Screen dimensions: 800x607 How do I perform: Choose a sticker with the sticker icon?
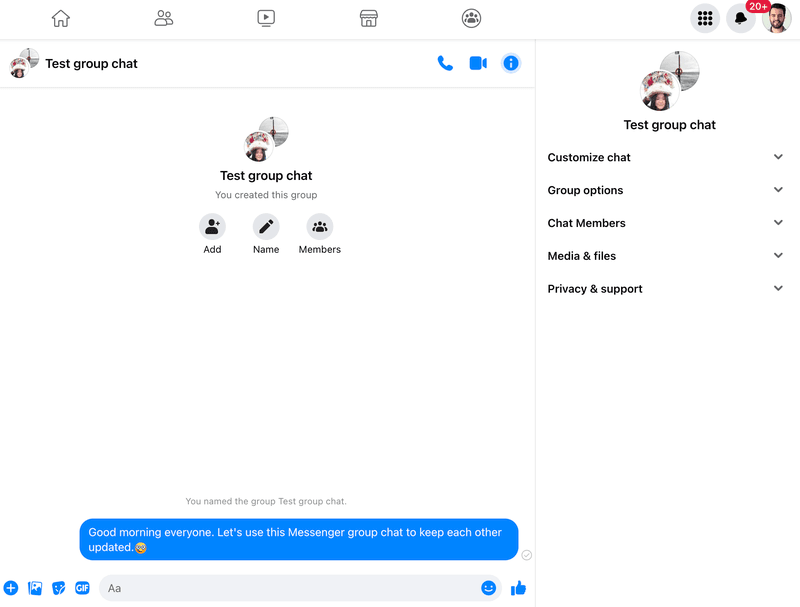pyautogui.click(x=59, y=588)
